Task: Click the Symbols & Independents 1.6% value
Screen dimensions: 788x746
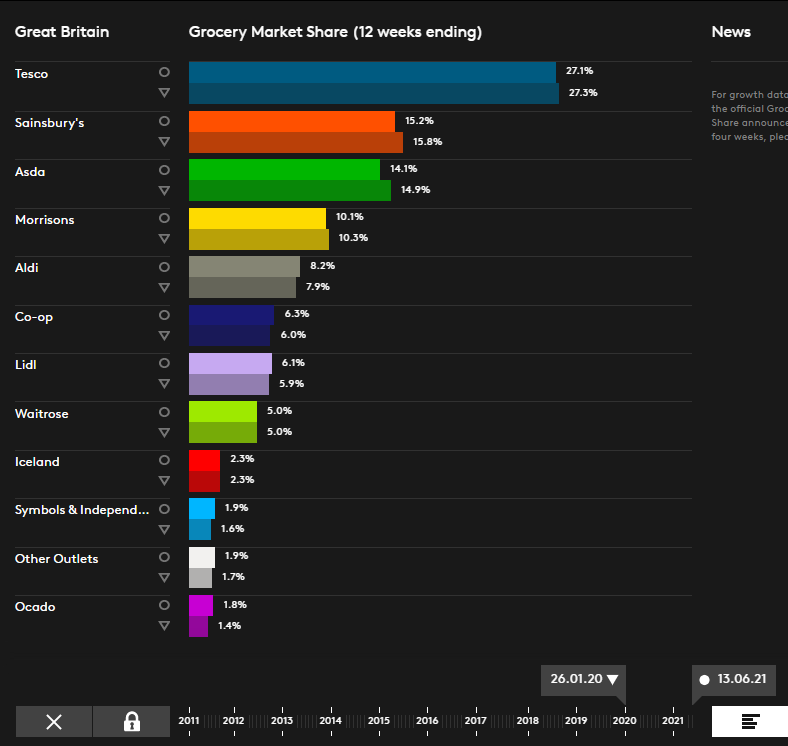Action: click(233, 529)
